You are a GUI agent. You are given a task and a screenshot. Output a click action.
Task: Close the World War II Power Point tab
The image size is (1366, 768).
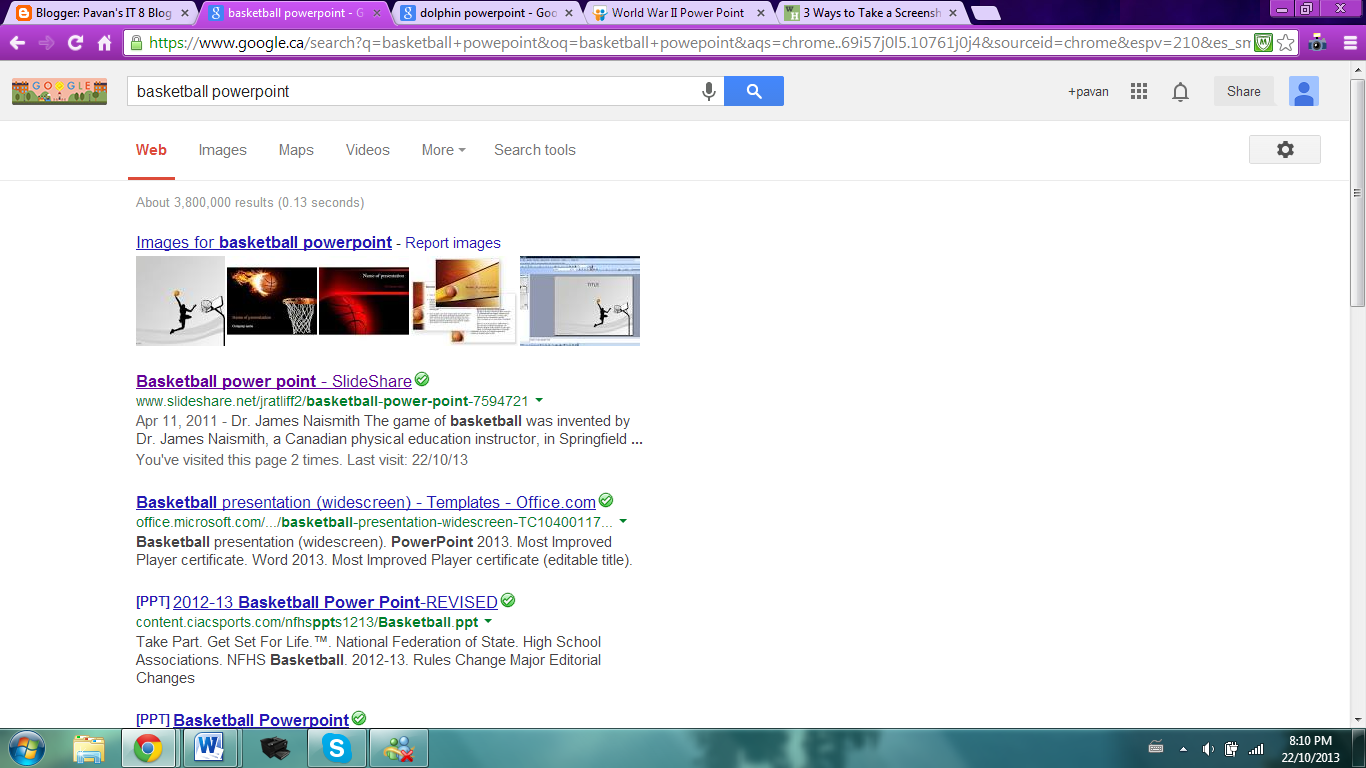pos(762,14)
